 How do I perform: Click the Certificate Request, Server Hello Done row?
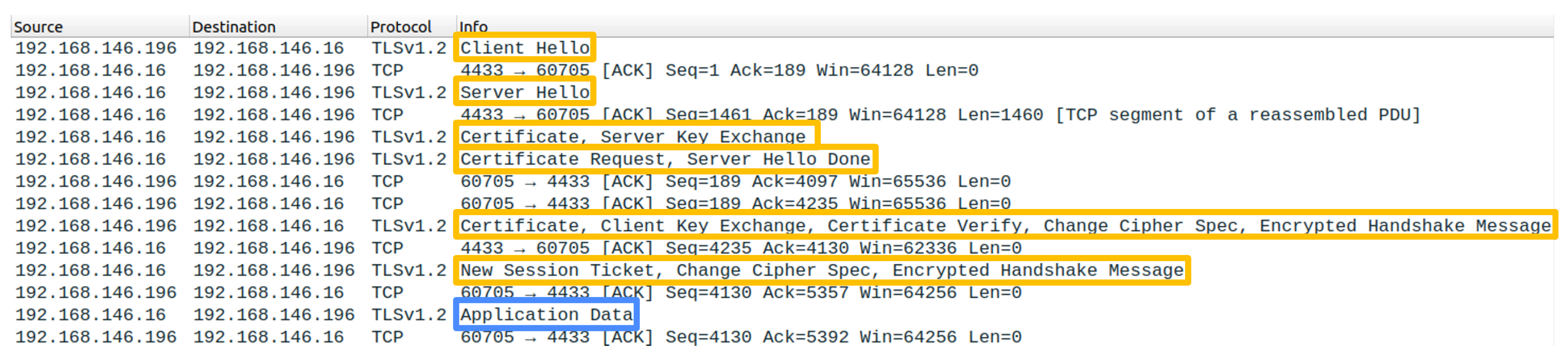click(665, 159)
